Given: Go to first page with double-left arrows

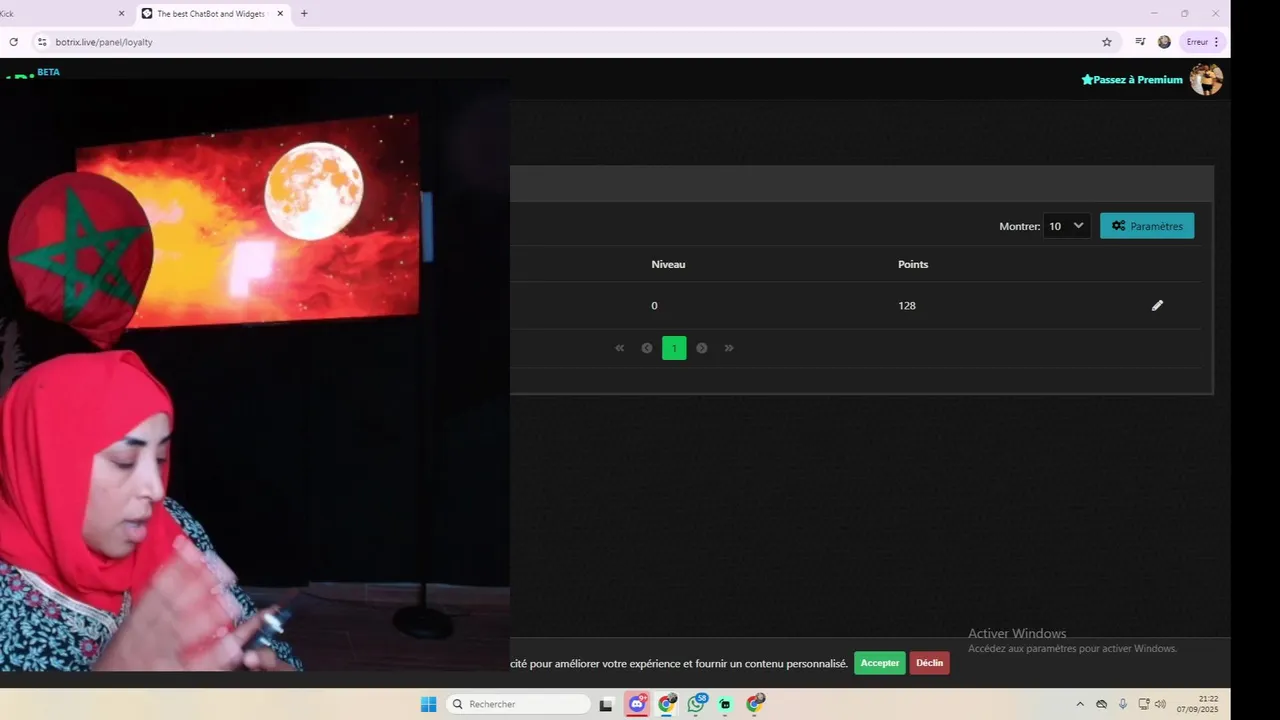Looking at the screenshot, I should tap(620, 348).
